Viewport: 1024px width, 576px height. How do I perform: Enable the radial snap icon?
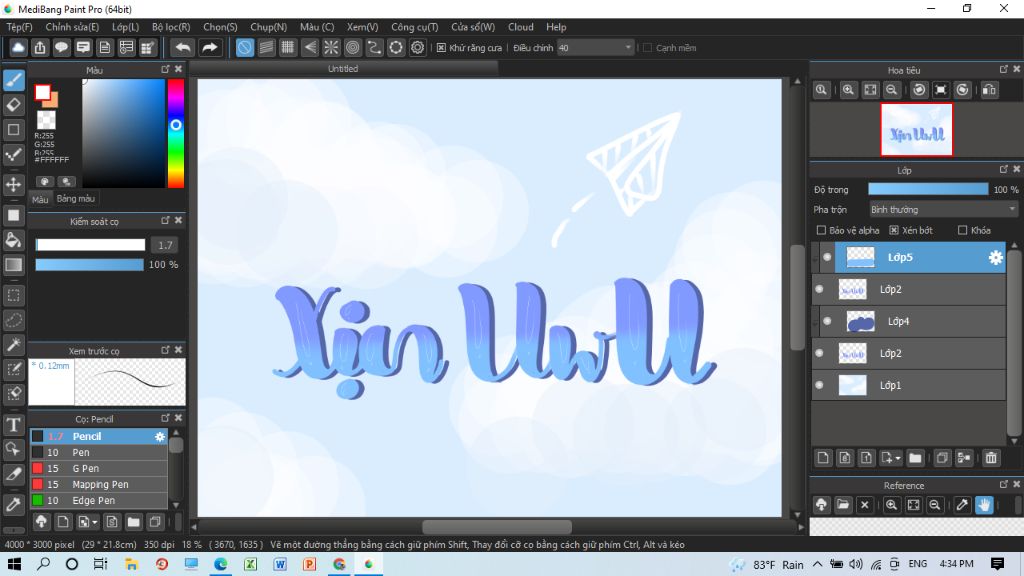click(331, 48)
